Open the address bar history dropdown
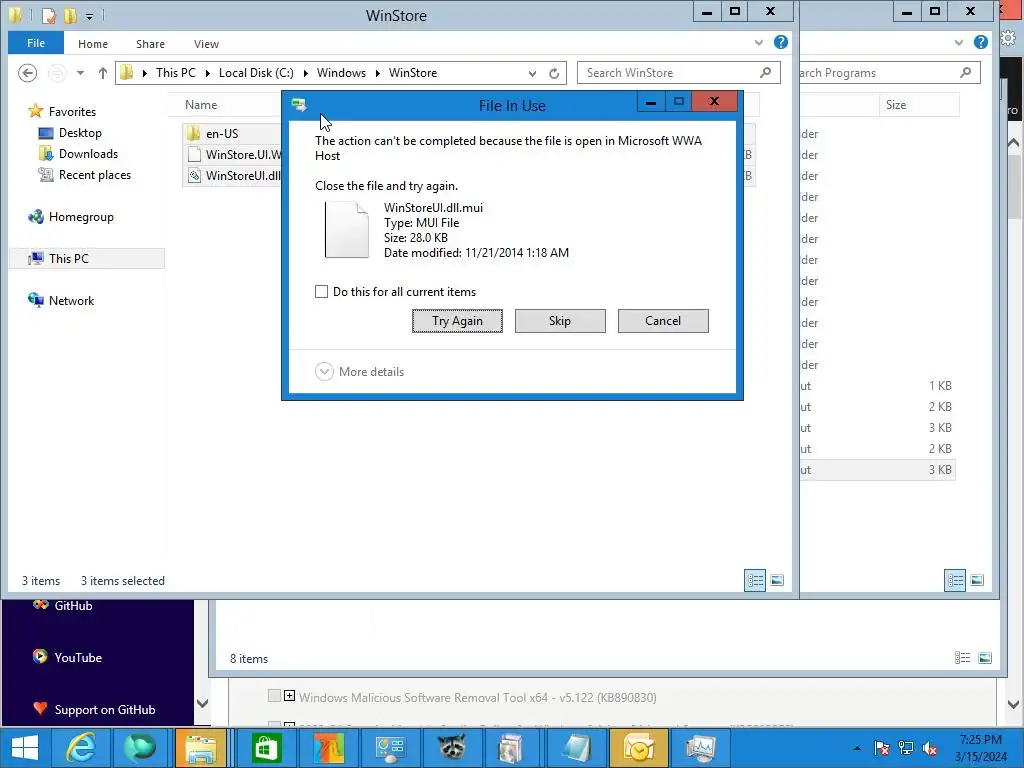The height and width of the screenshot is (768, 1024). point(532,73)
